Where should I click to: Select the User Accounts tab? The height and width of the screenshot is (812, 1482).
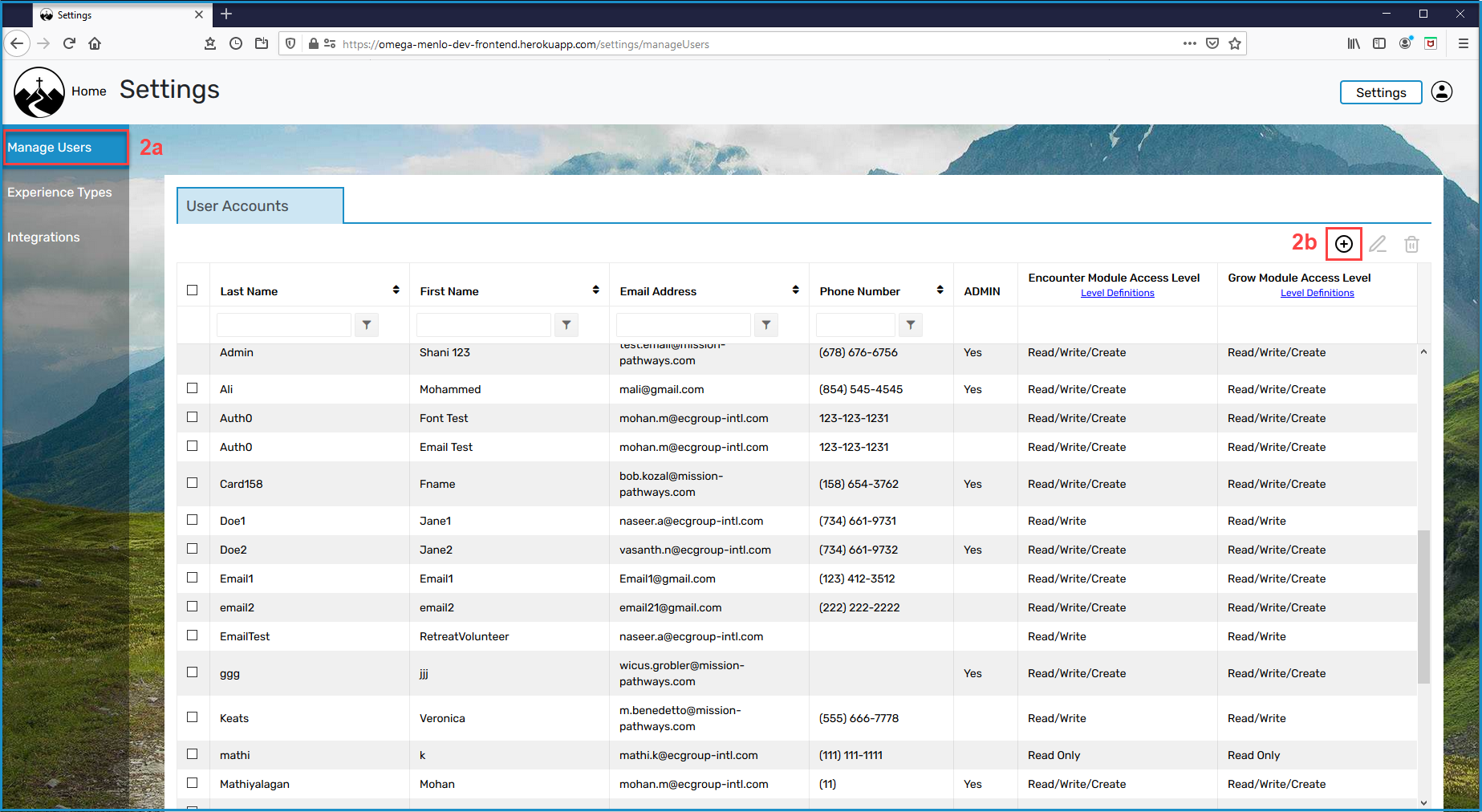coord(260,206)
